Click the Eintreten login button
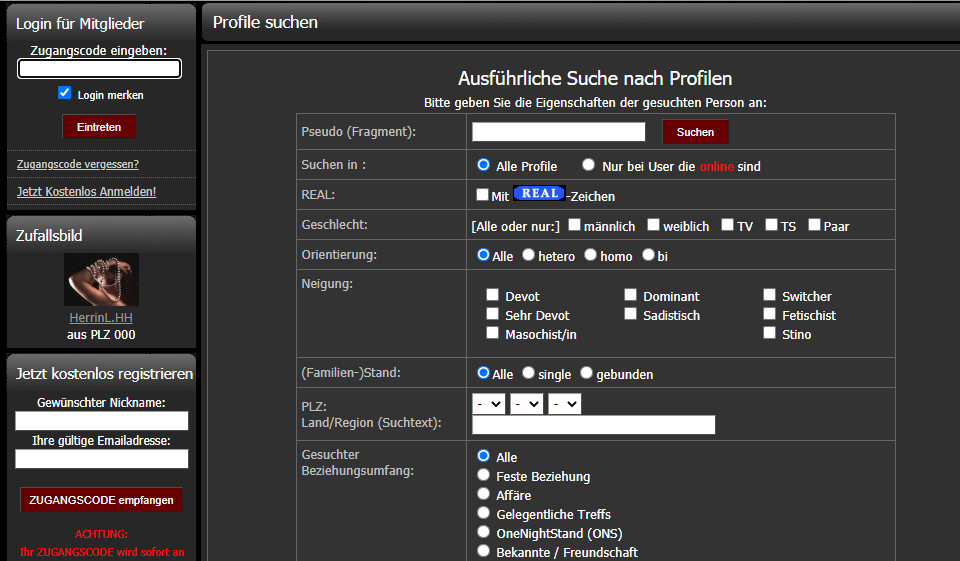The width and height of the screenshot is (960, 561). click(99, 127)
